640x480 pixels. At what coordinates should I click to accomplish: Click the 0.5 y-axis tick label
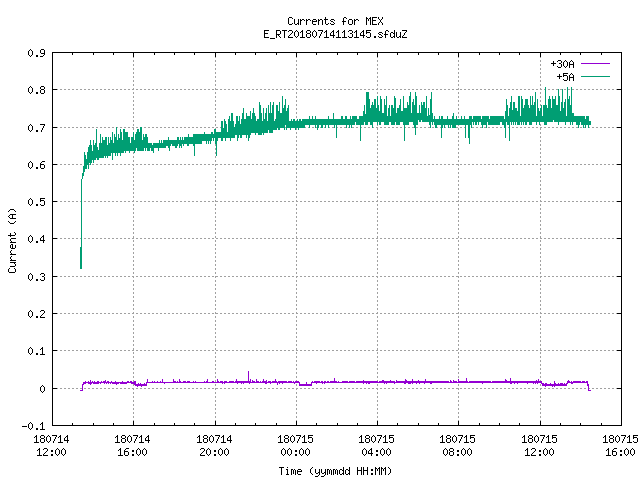click(x=36, y=202)
